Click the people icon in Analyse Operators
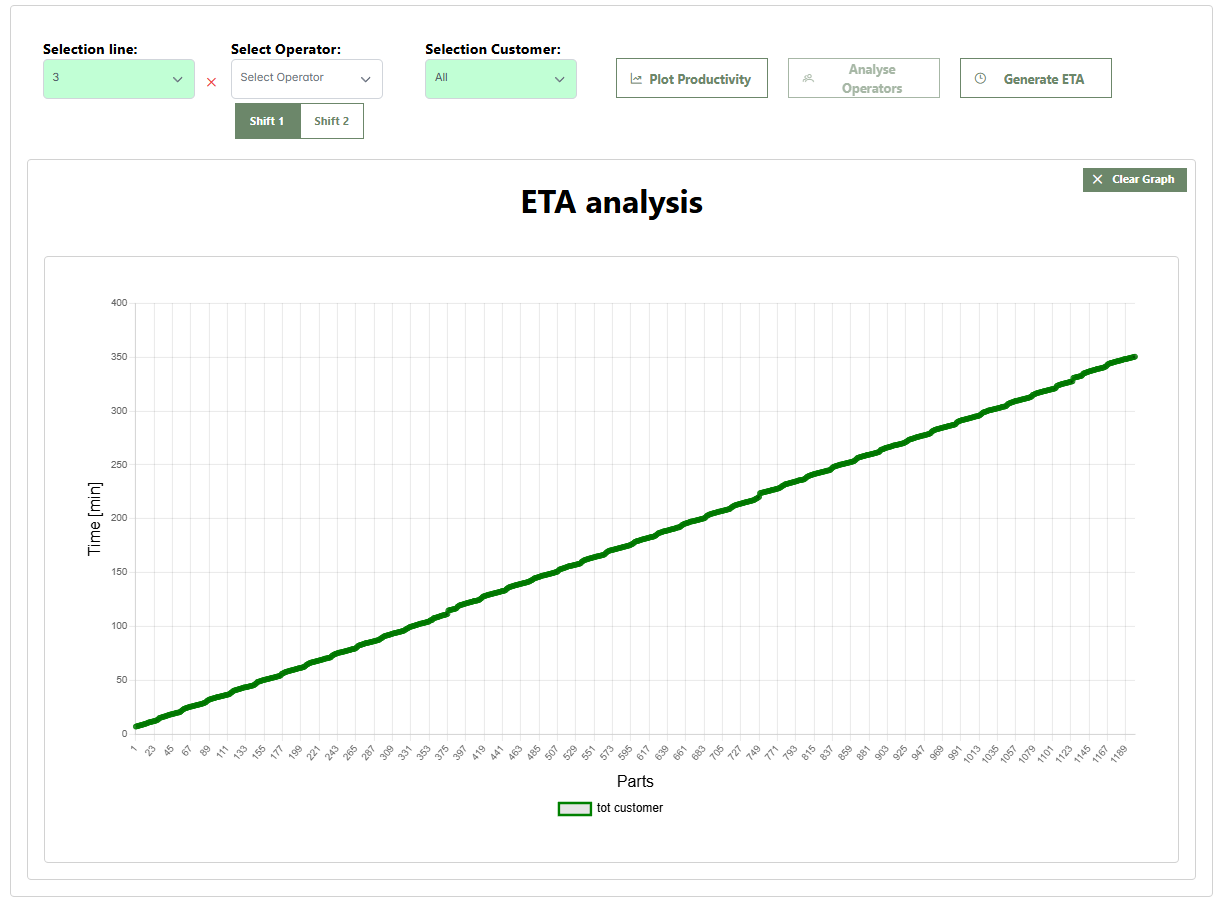The width and height of the screenshot is (1222, 905). tap(808, 78)
